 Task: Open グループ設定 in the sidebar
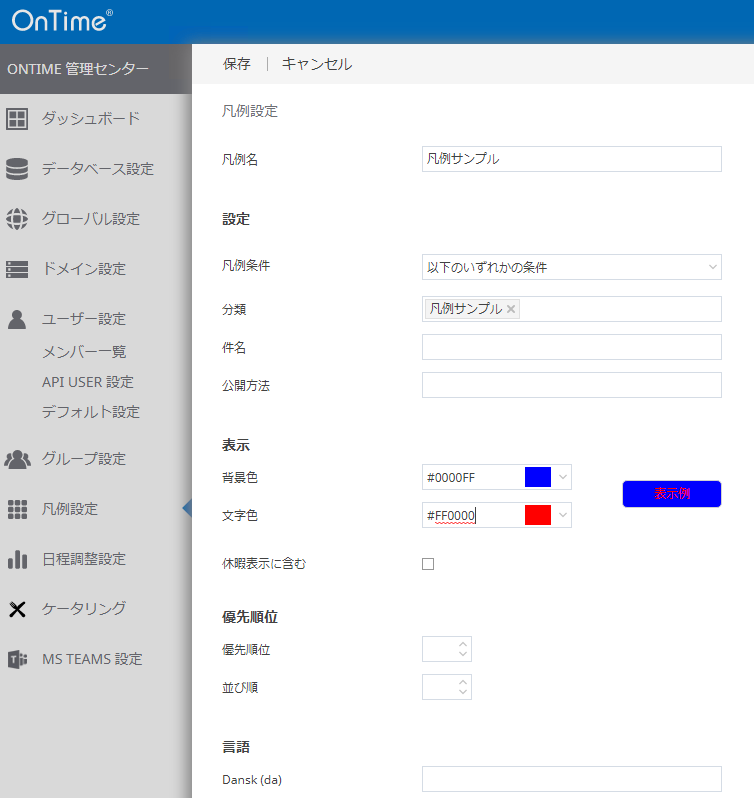(x=84, y=459)
